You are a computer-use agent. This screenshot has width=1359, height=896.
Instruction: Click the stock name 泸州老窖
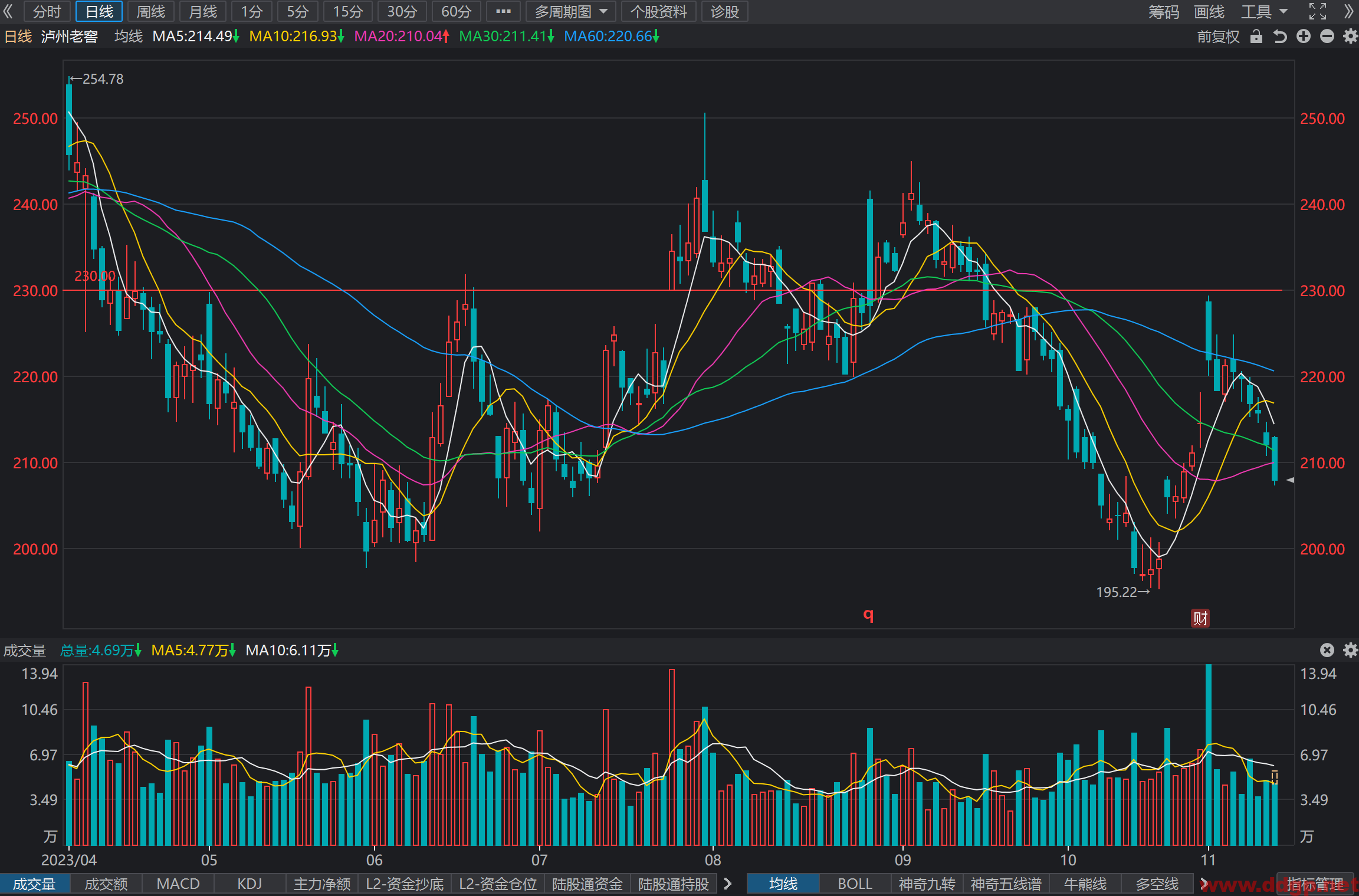[70, 37]
